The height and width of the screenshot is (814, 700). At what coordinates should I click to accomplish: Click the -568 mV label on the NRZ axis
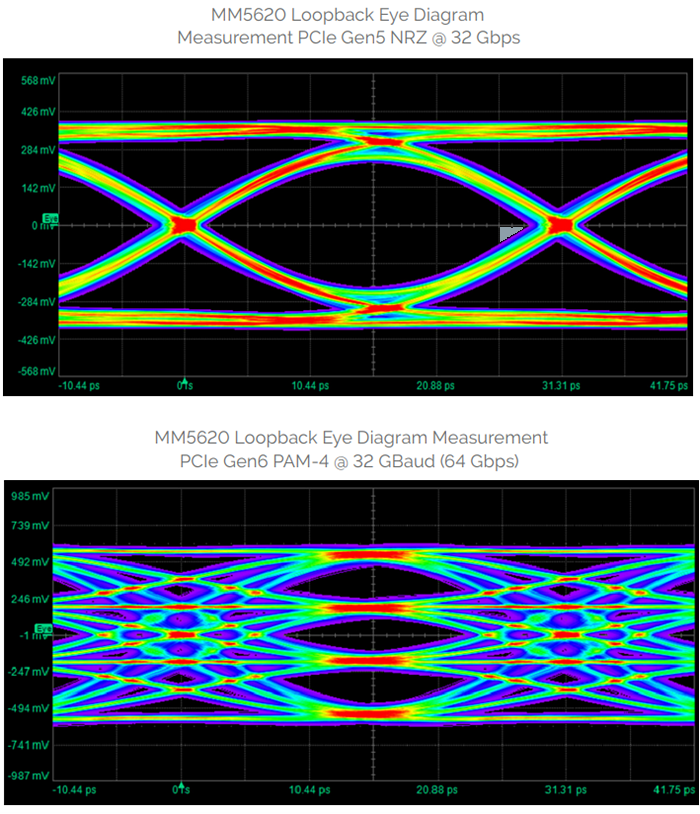(34, 371)
